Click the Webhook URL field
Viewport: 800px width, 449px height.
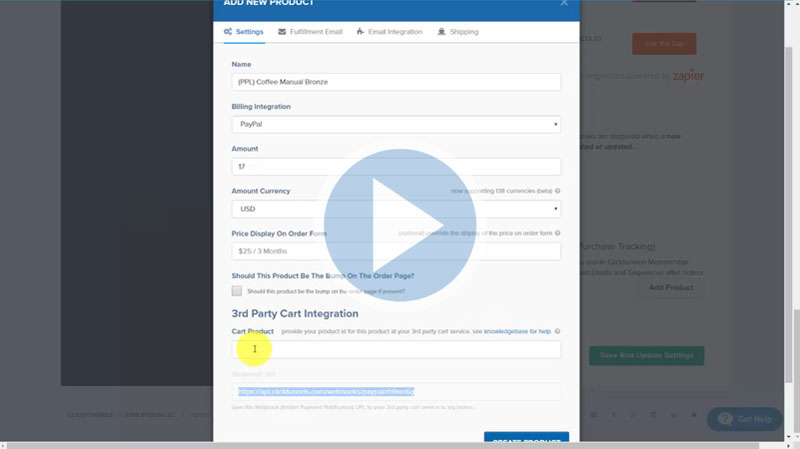coord(396,392)
